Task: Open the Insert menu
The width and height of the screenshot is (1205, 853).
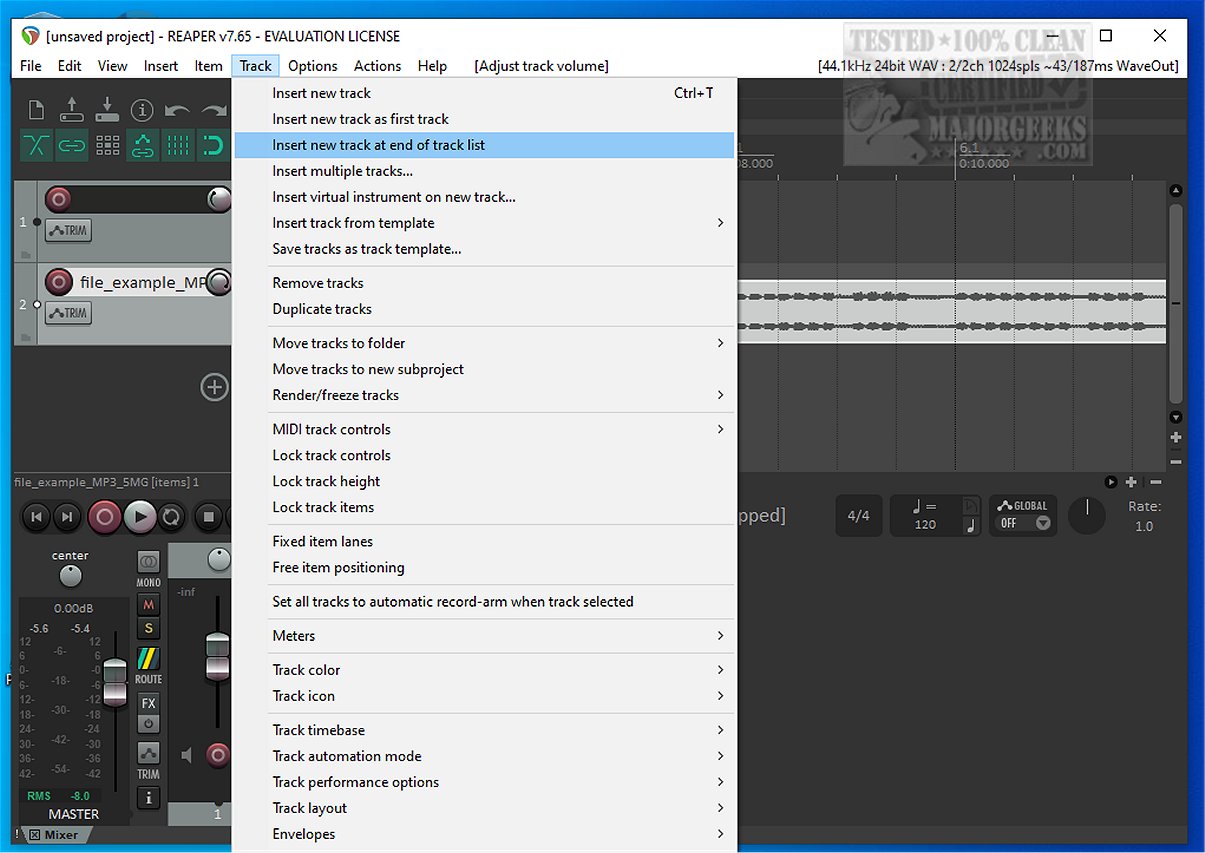Action: (160, 66)
